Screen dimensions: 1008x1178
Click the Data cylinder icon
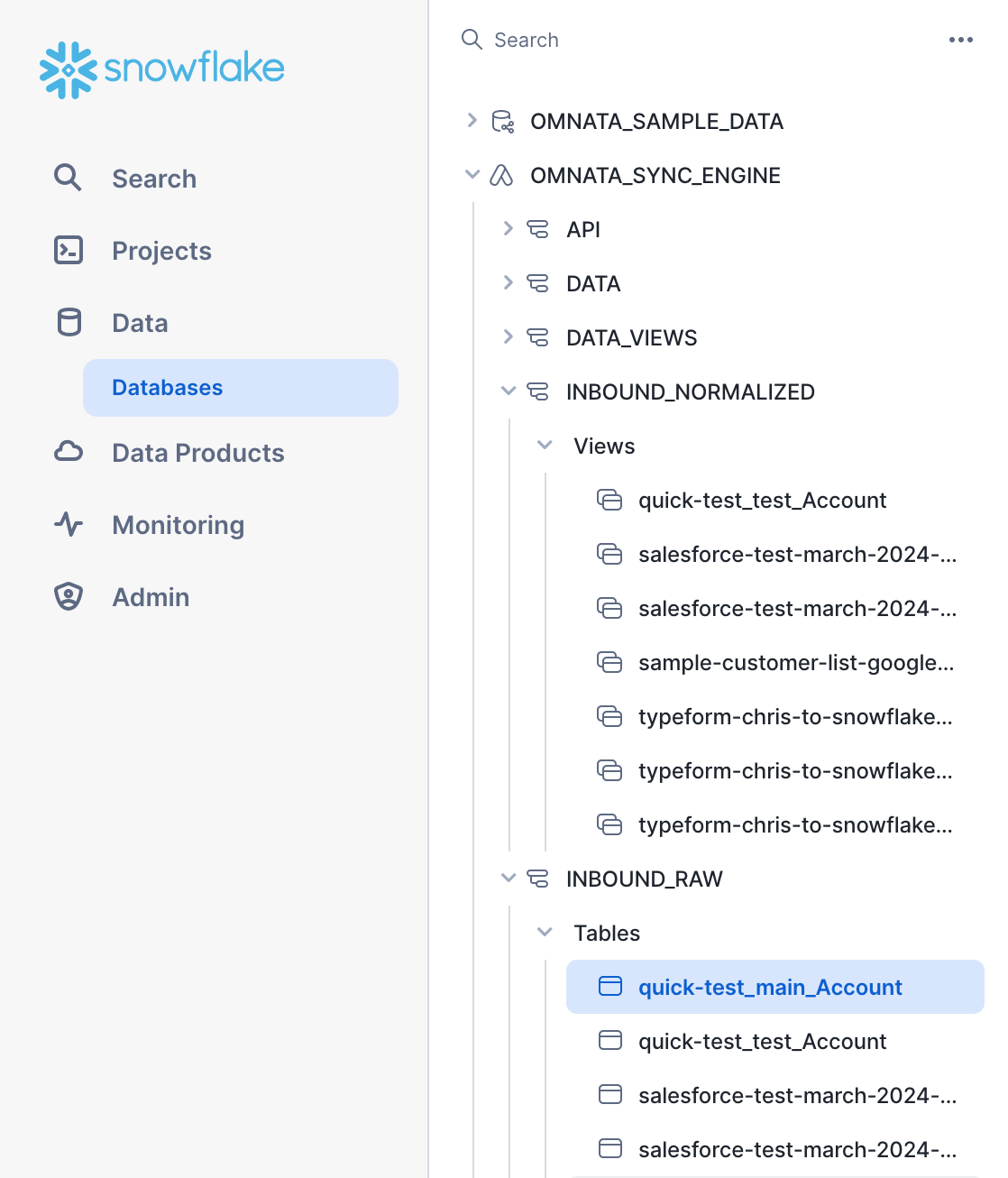(x=69, y=322)
